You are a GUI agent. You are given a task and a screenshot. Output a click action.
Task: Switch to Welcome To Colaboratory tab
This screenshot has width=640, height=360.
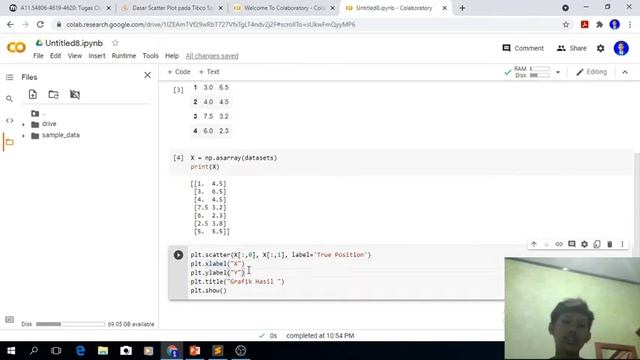(x=284, y=8)
